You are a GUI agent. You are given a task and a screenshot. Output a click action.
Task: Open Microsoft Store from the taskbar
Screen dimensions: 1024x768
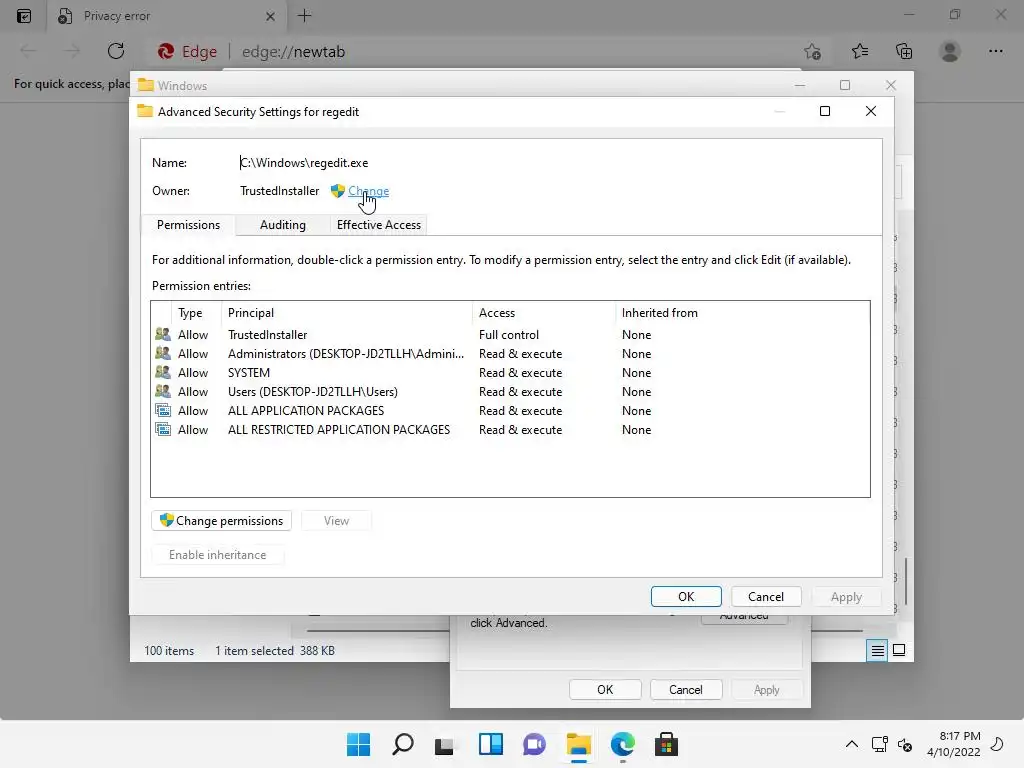tap(666, 744)
